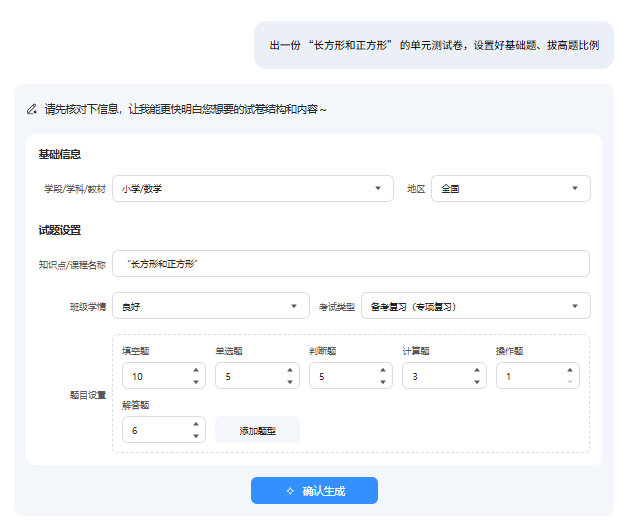The width and height of the screenshot is (638, 529).
Task: Click the 基础信息 section heading
Action: 60,154
